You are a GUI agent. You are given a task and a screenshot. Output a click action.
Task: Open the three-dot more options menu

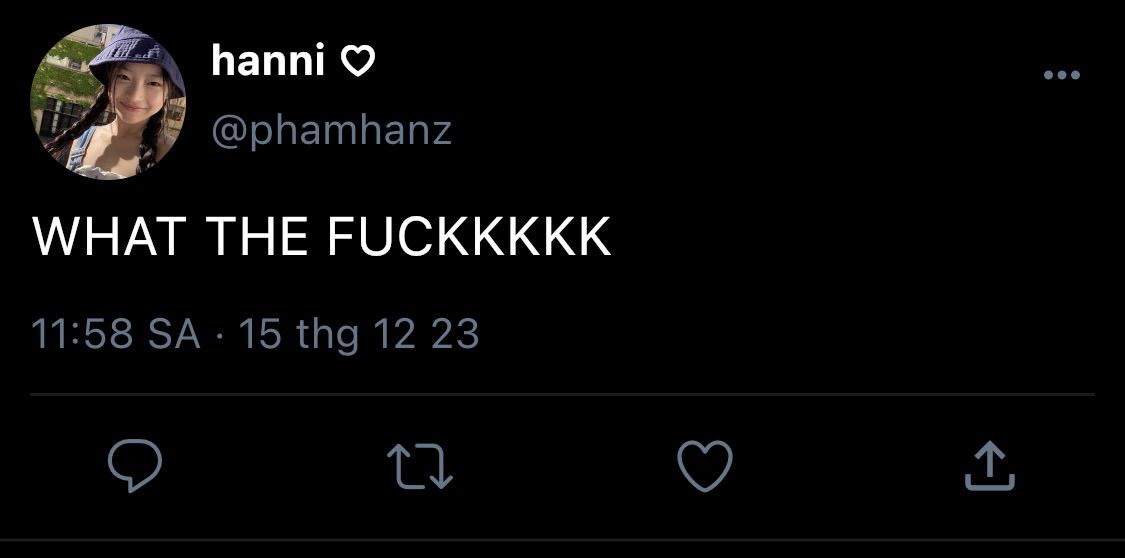pyautogui.click(x=1062, y=75)
